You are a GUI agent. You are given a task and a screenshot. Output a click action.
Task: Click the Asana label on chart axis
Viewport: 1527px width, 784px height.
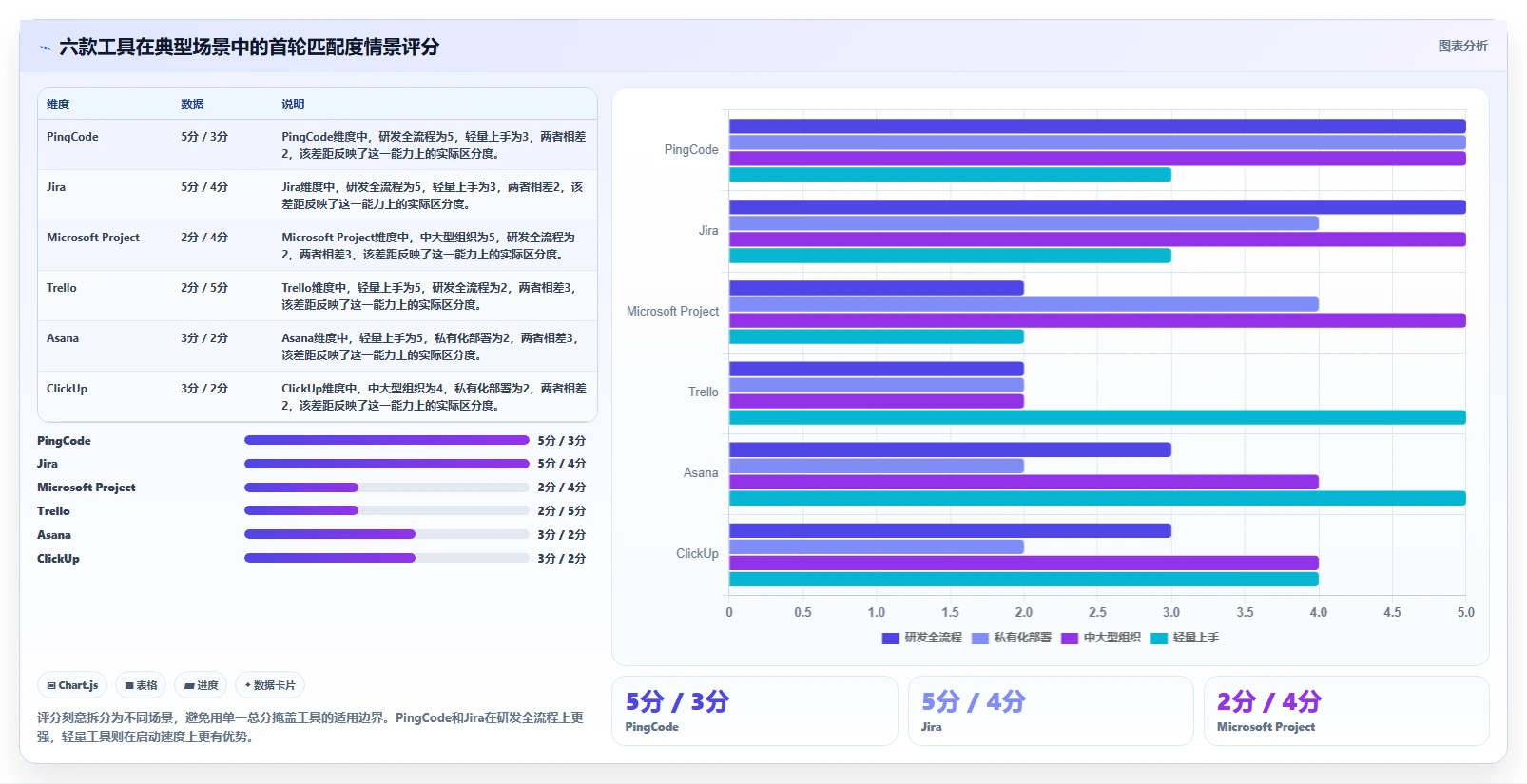point(701,472)
